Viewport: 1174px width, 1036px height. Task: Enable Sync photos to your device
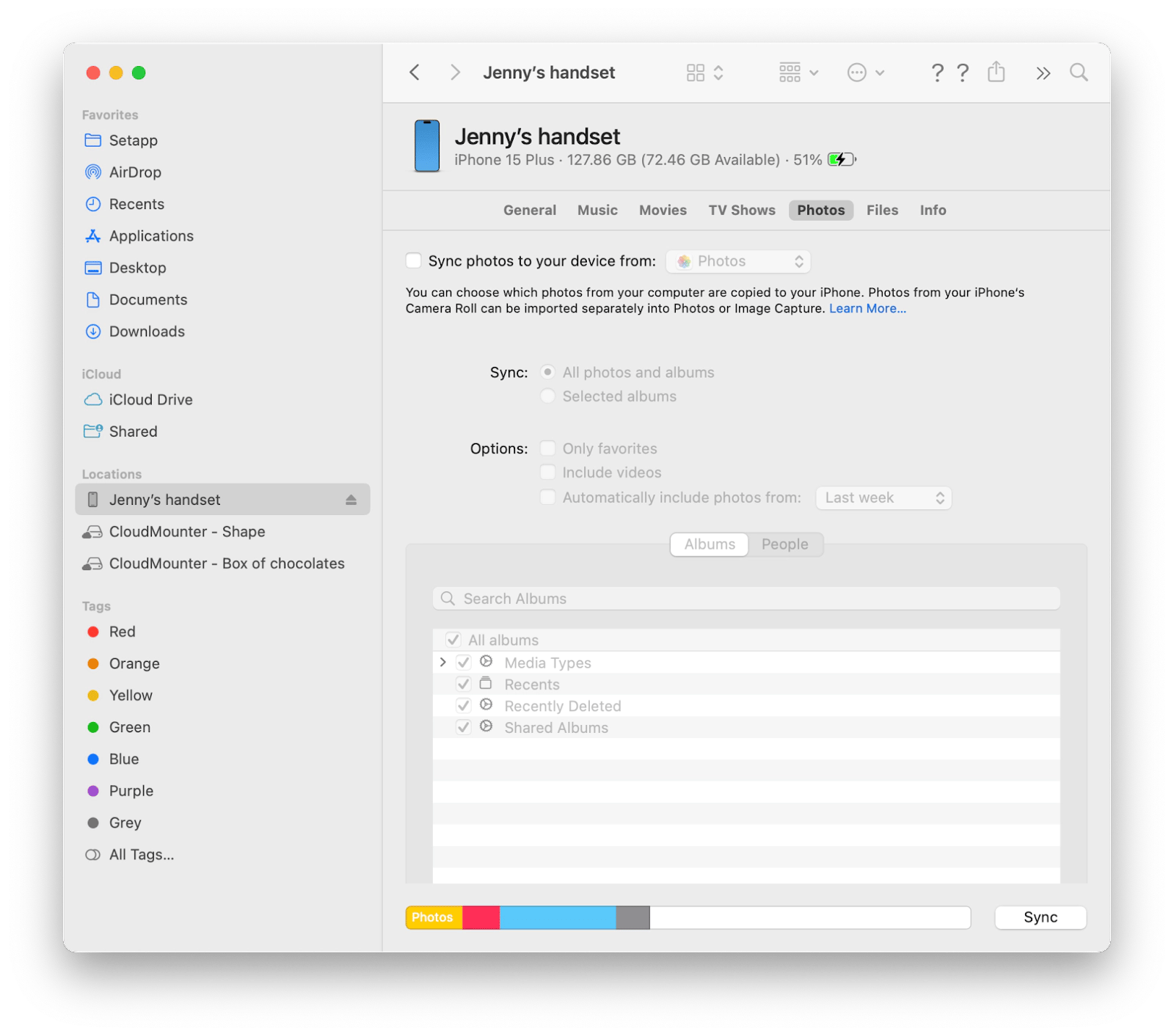[414, 260]
